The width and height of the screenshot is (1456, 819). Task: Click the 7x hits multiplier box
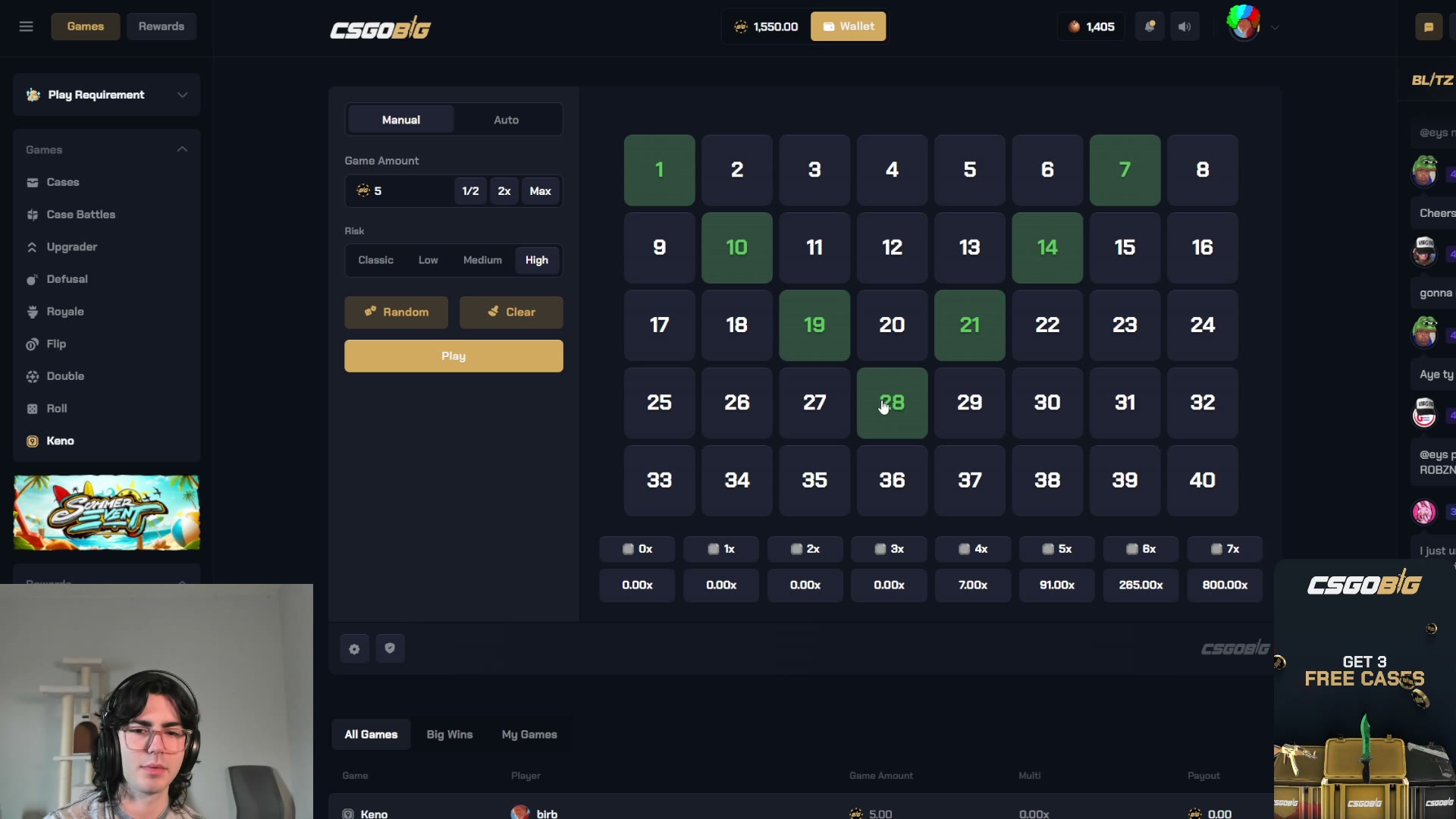tap(1225, 549)
